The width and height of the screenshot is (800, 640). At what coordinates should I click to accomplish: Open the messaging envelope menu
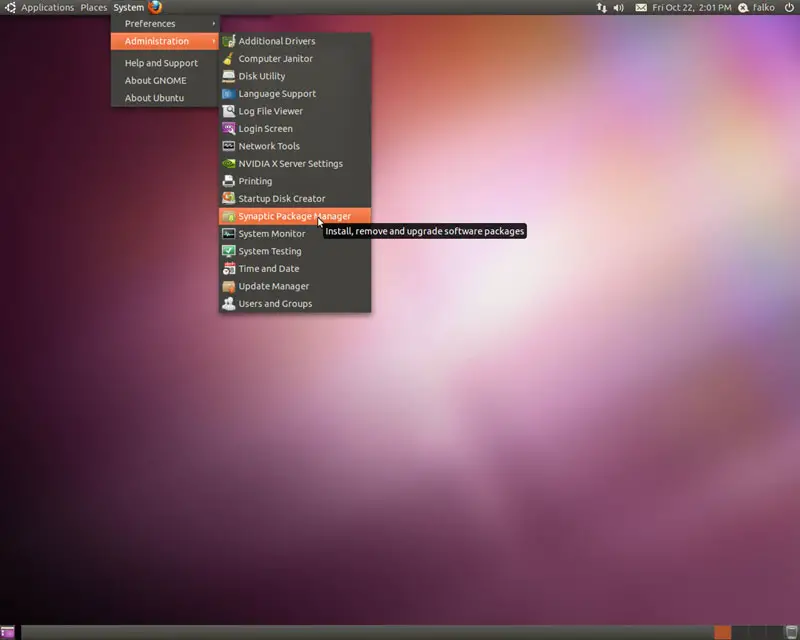[x=641, y=8]
